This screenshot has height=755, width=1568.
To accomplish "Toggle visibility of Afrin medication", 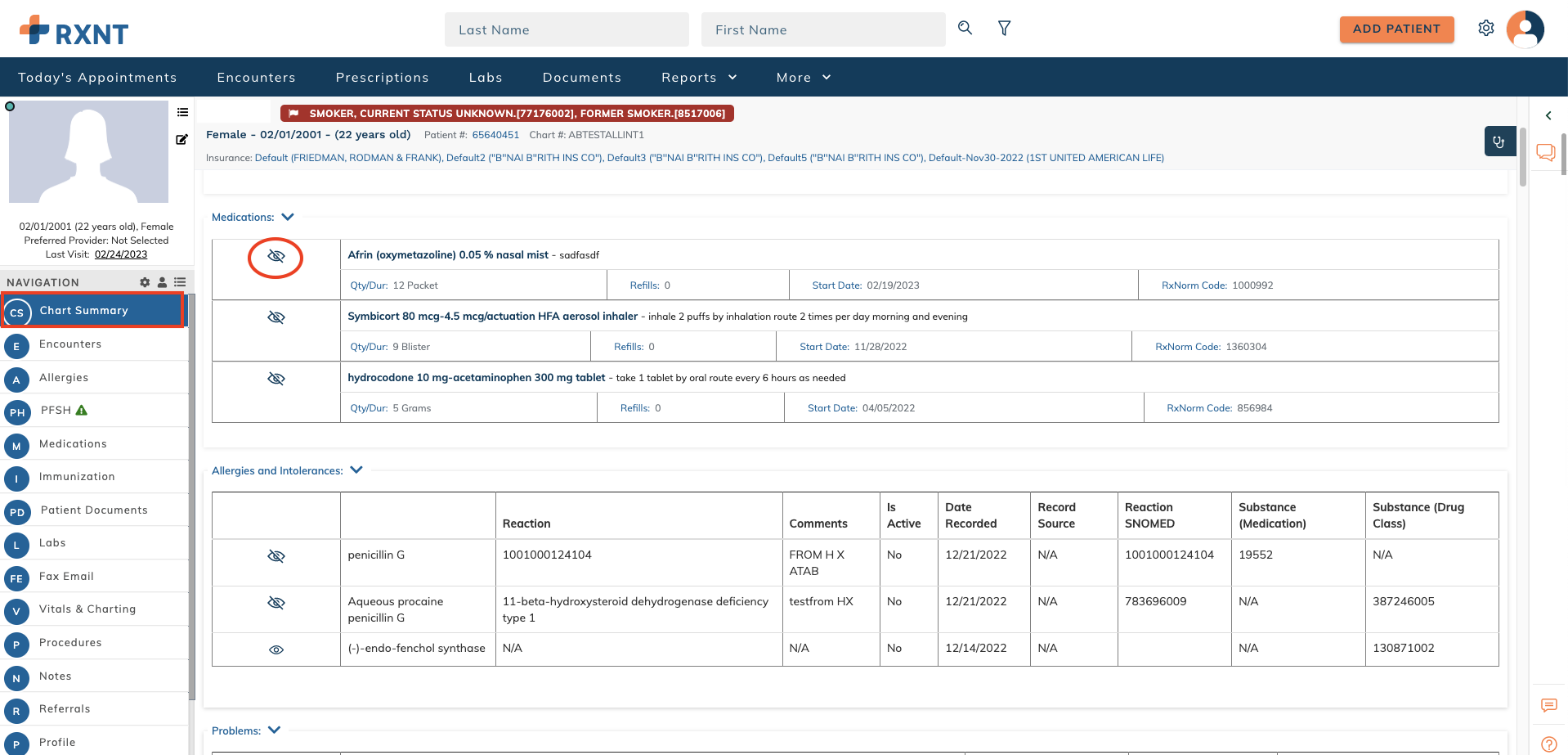I will click(276, 256).
